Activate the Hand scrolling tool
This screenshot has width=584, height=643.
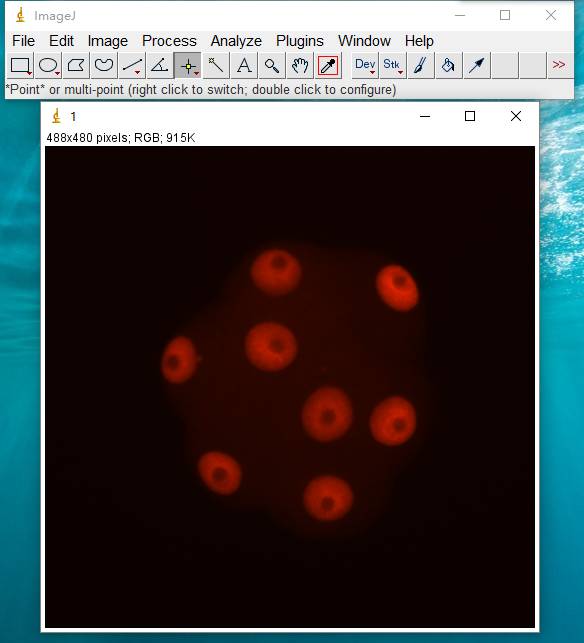[x=300, y=65]
